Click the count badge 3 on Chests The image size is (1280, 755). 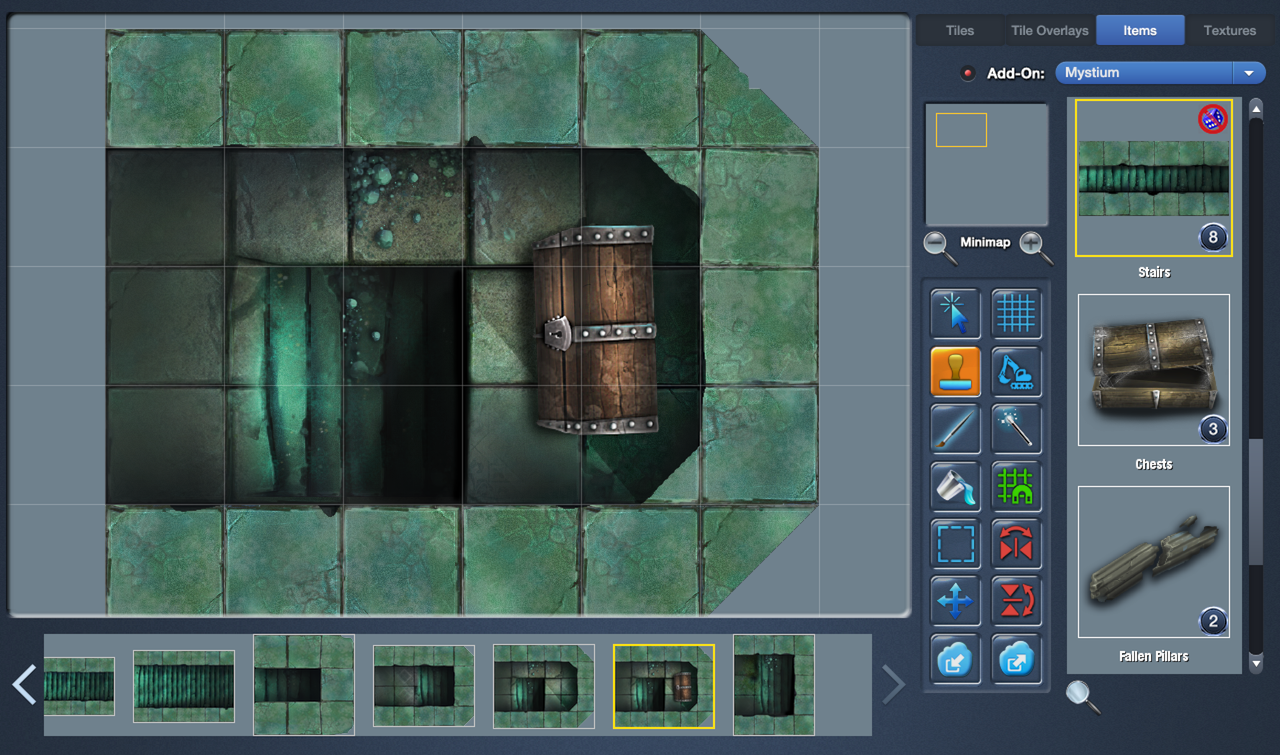[1213, 430]
